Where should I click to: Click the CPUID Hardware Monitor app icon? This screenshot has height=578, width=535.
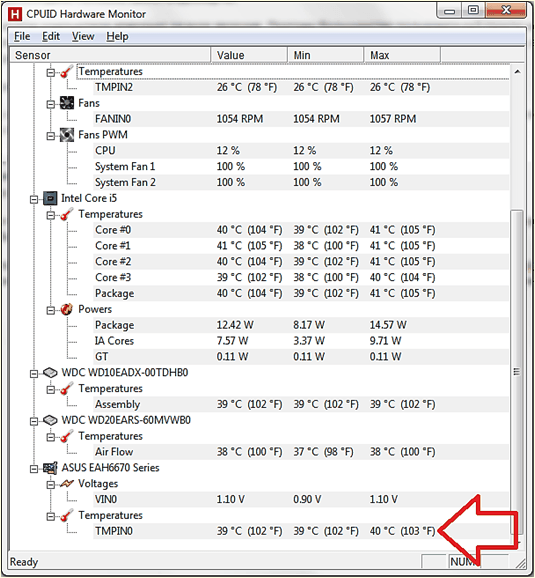tap(15, 14)
